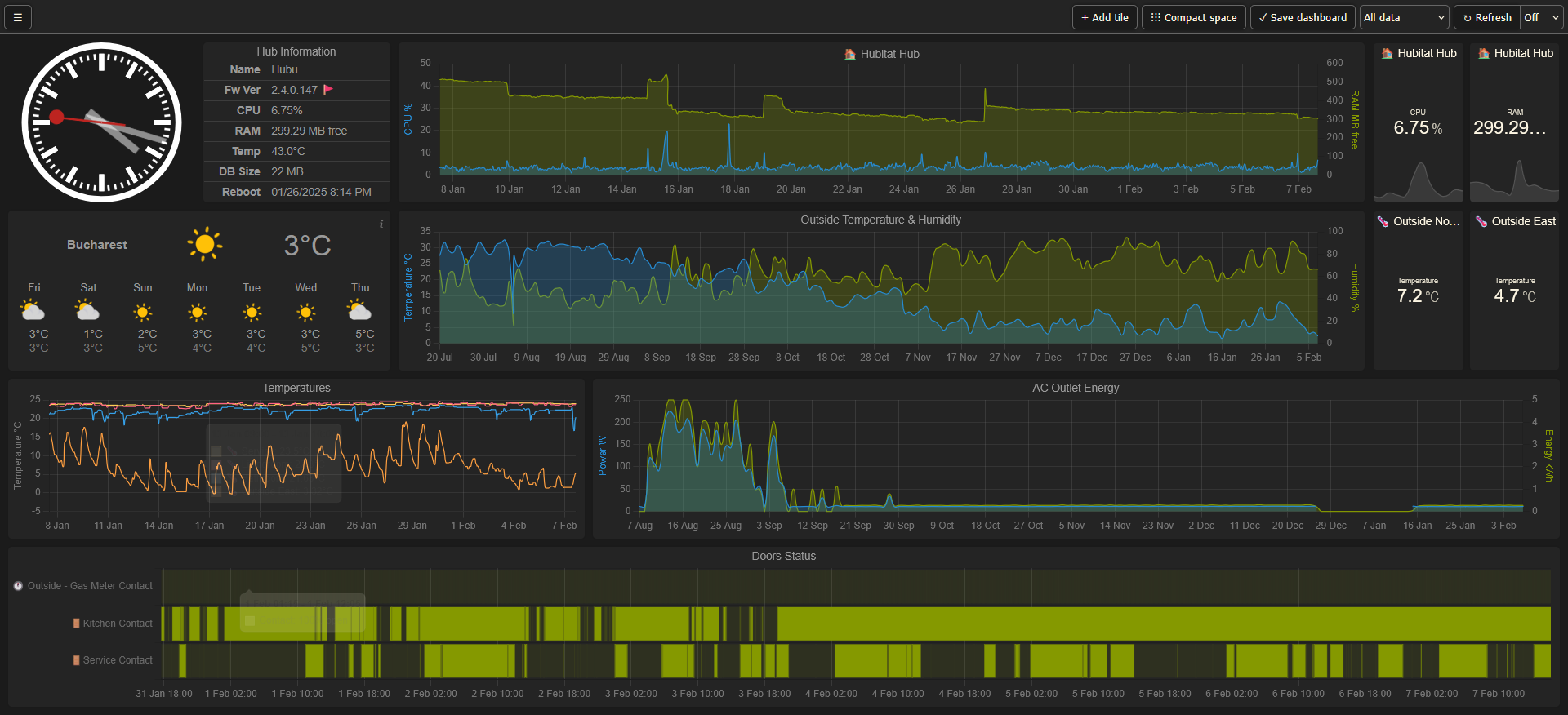Image resolution: width=1568 pixels, height=715 pixels.
Task: Click the firmware version red flag icon
Action: point(328,90)
